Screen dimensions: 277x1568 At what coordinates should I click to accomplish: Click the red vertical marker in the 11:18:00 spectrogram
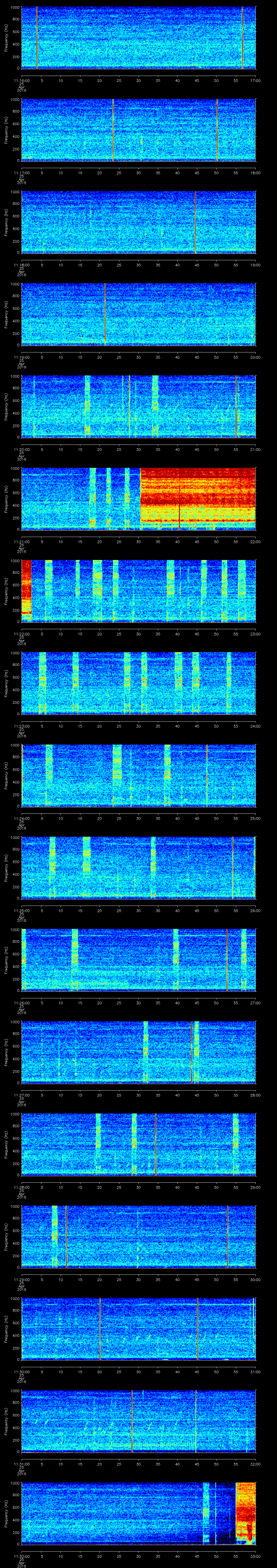click(195, 222)
